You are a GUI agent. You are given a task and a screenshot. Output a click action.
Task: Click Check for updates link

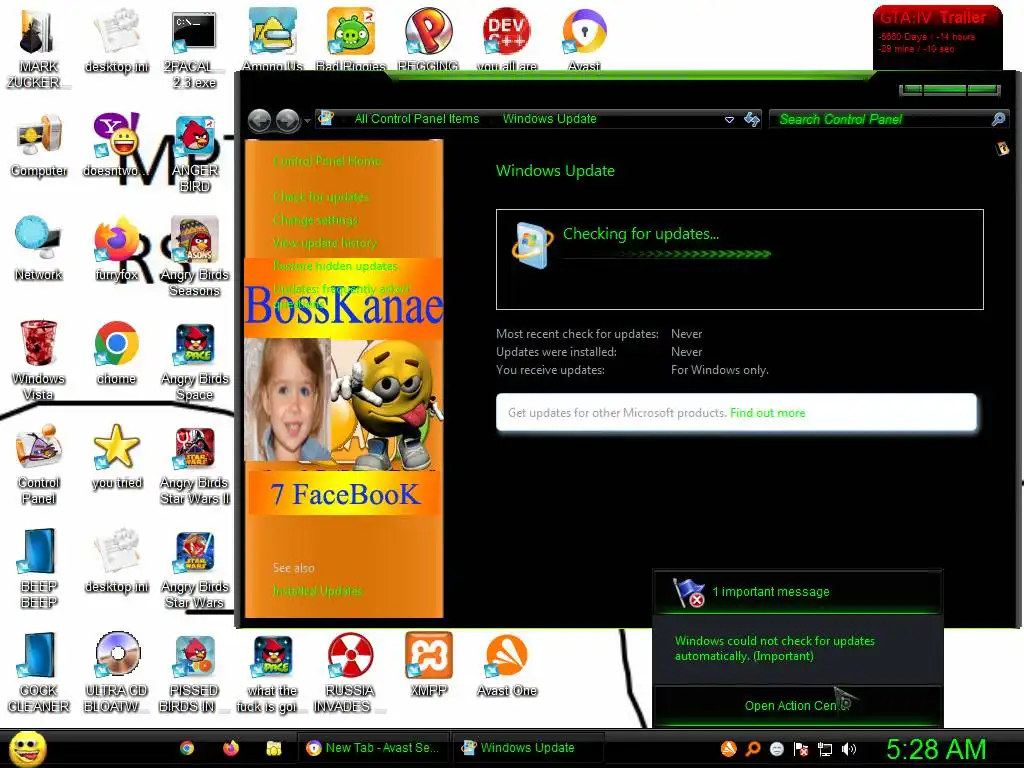click(321, 197)
